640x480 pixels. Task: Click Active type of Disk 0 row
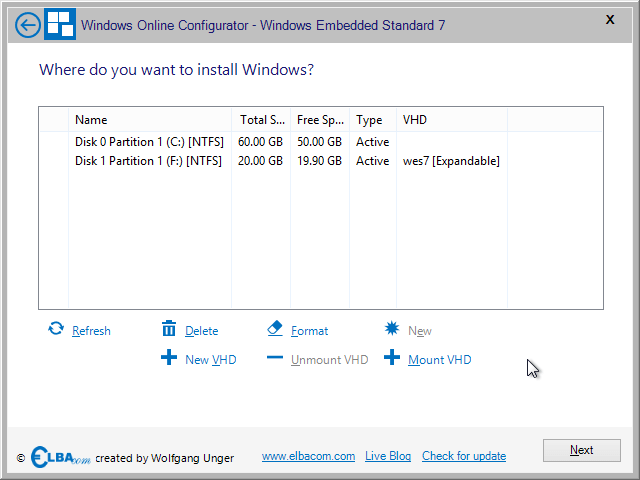(373, 142)
